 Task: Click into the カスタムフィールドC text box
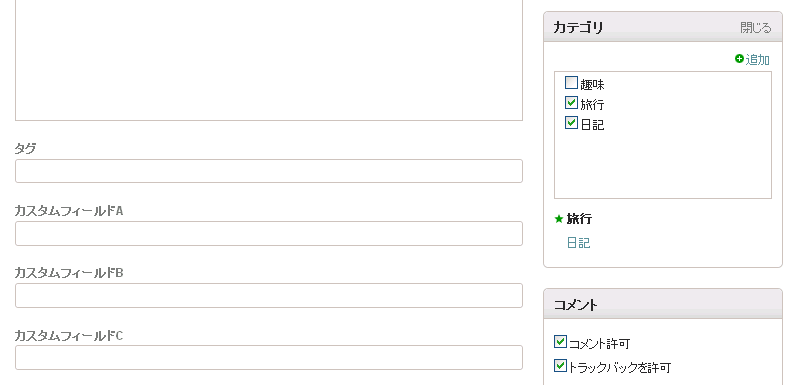[269, 358]
